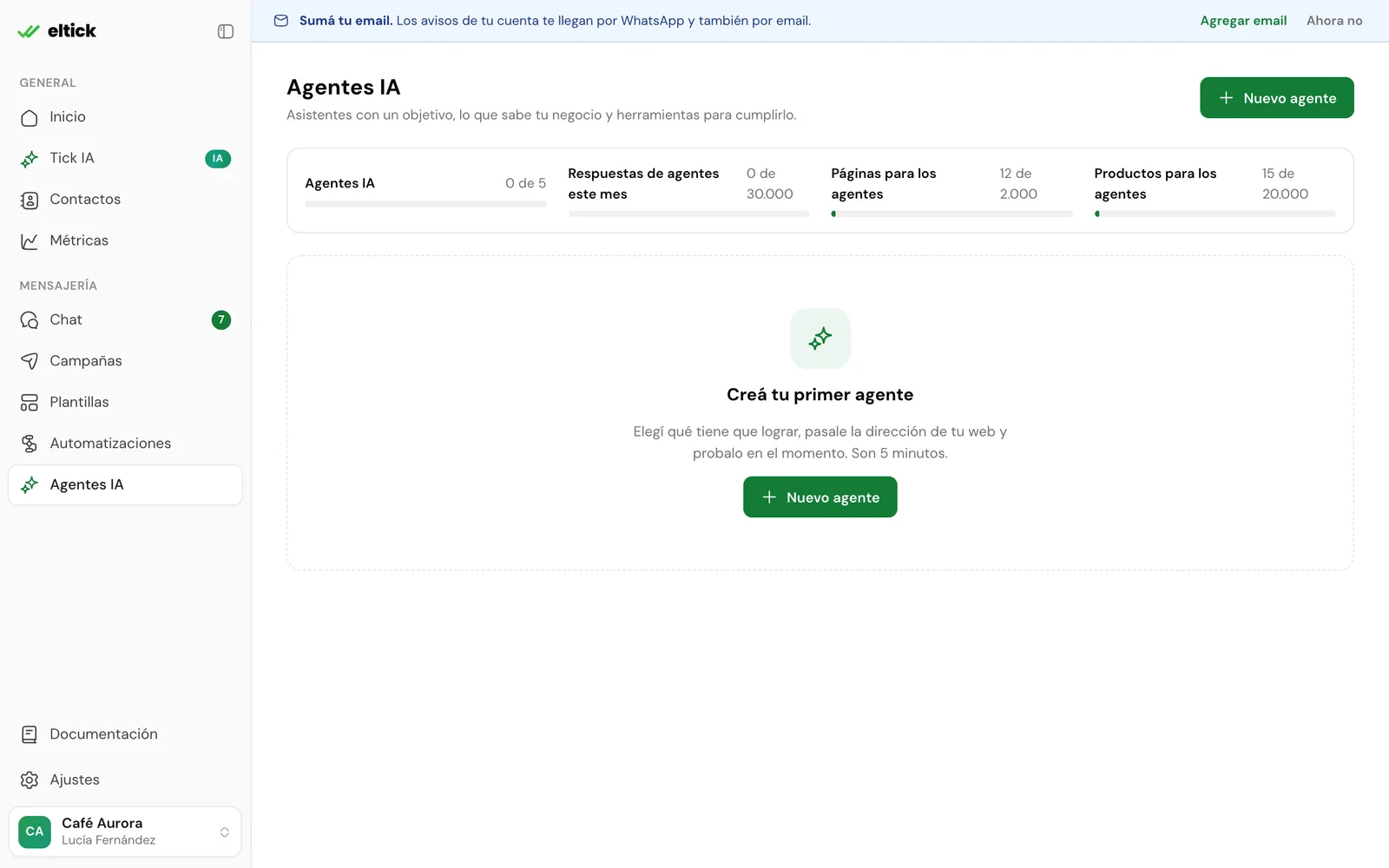This screenshot has height=868, width=1389.
Task: Click the IA badge next to Tick IA
Action: point(218,159)
